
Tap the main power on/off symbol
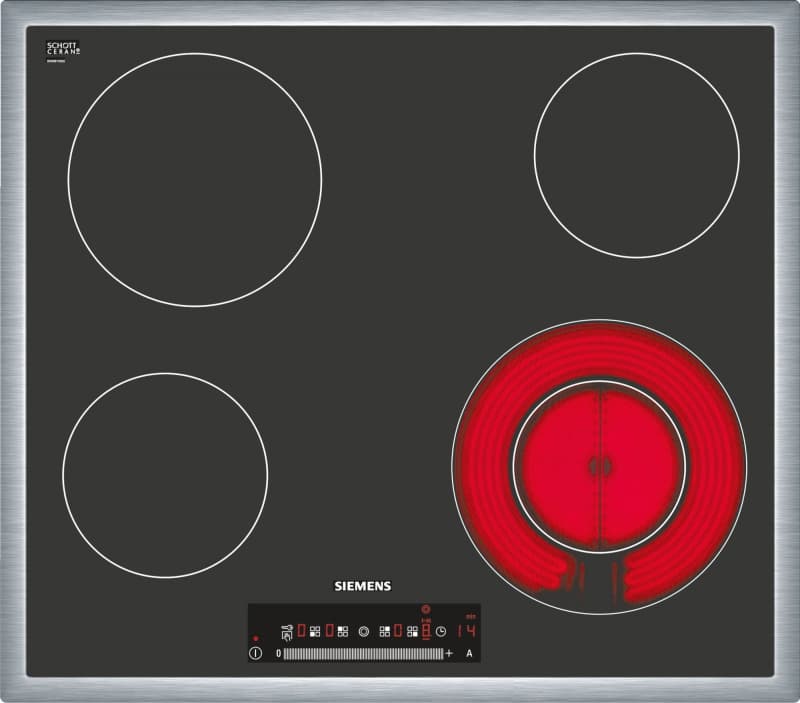256,653
